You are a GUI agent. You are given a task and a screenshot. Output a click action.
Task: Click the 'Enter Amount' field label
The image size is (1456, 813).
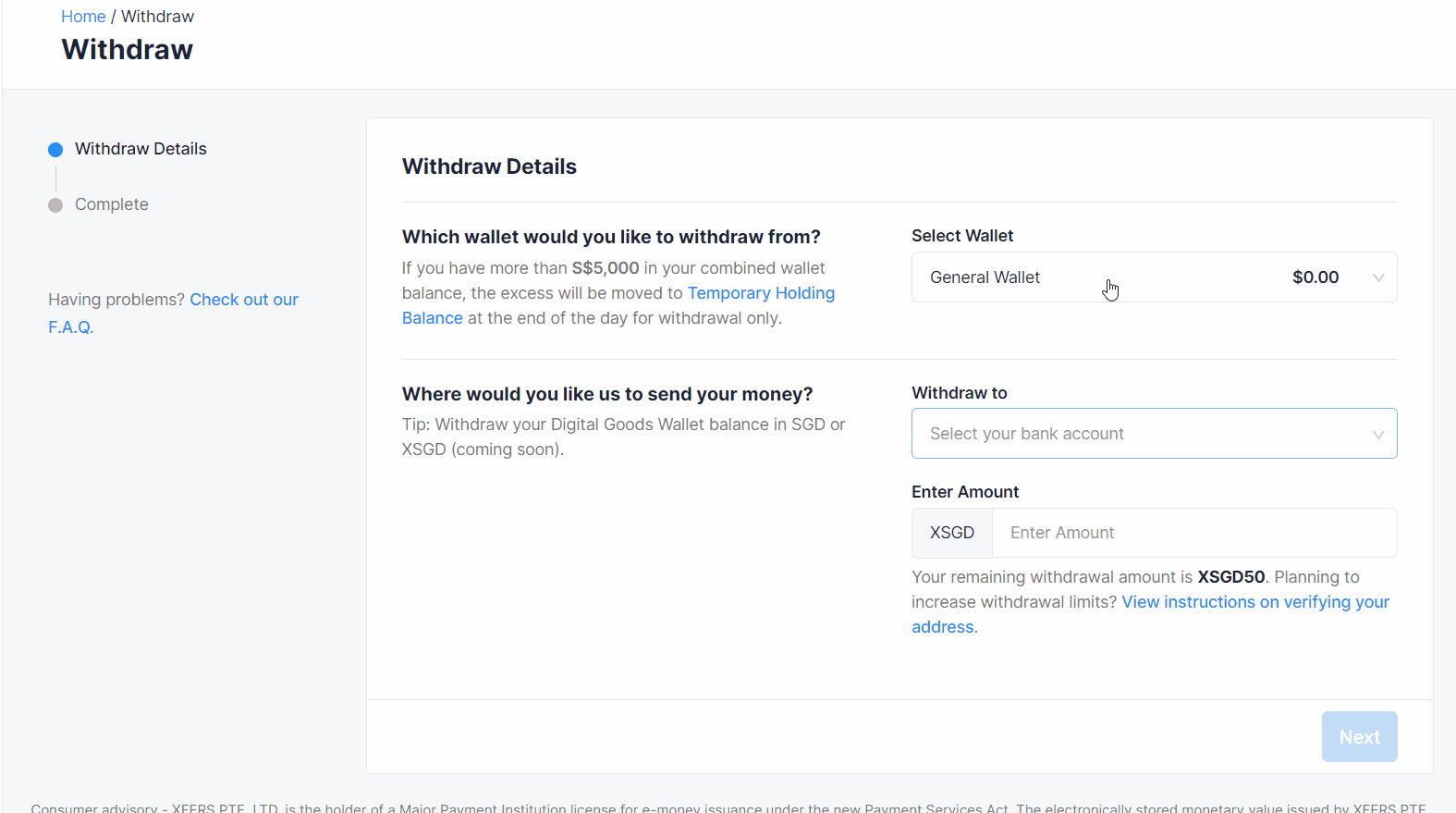tap(965, 492)
